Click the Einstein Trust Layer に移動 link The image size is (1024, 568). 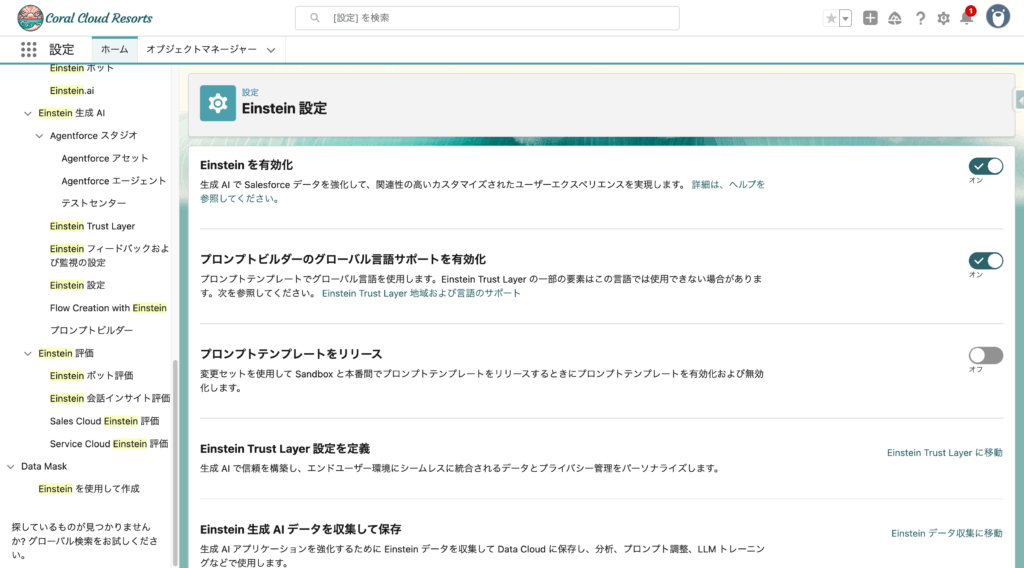tap(944, 453)
